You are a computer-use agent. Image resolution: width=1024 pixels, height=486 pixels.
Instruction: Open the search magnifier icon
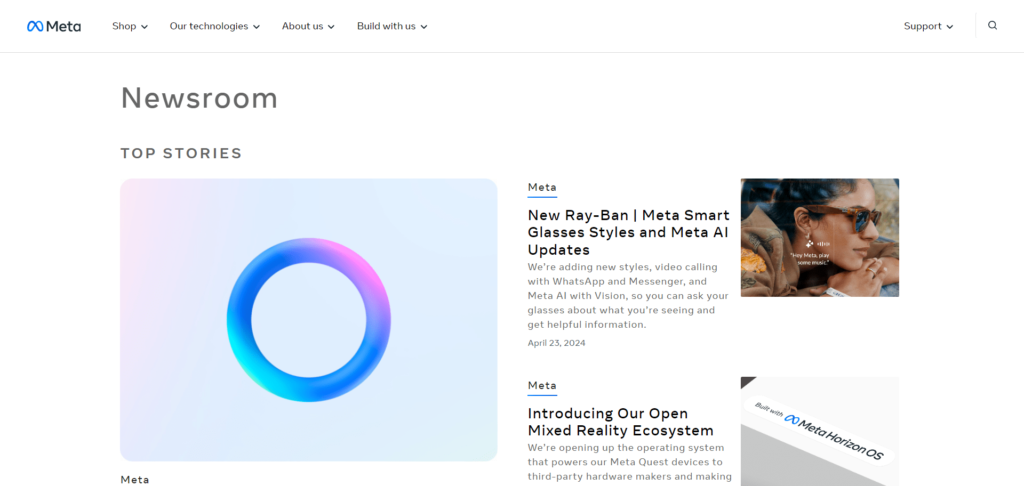click(993, 25)
